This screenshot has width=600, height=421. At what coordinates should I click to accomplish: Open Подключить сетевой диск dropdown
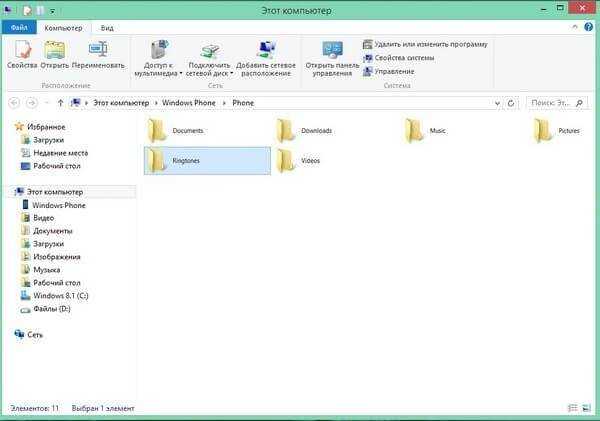(209, 59)
